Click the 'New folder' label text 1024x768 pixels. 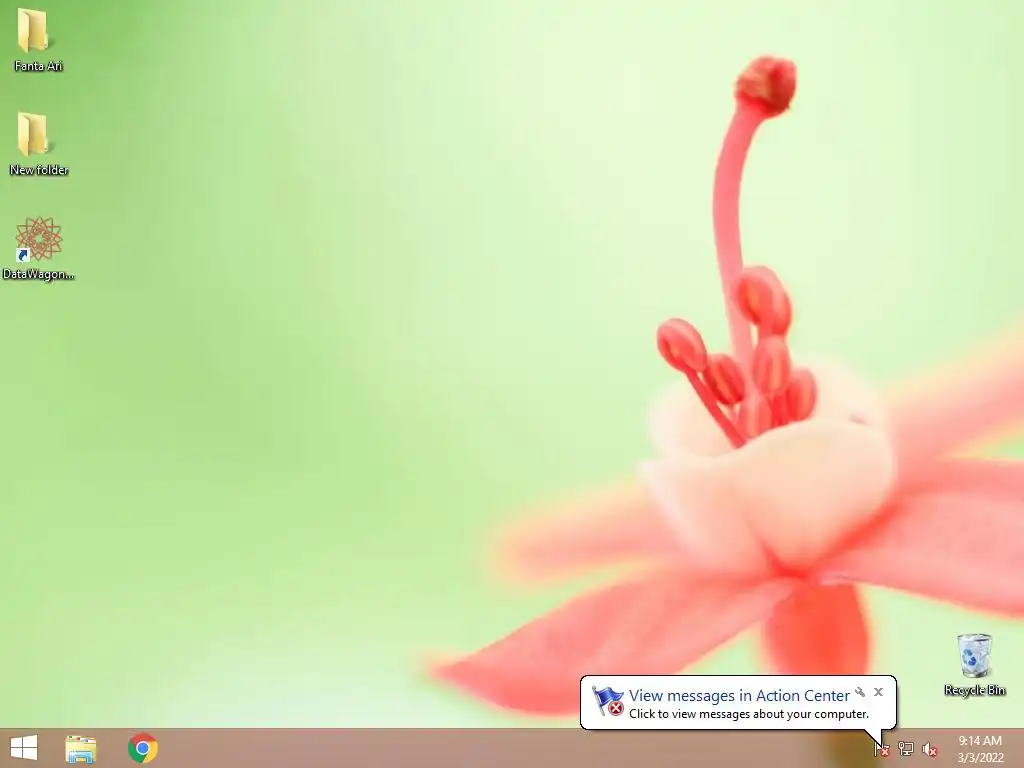click(39, 170)
